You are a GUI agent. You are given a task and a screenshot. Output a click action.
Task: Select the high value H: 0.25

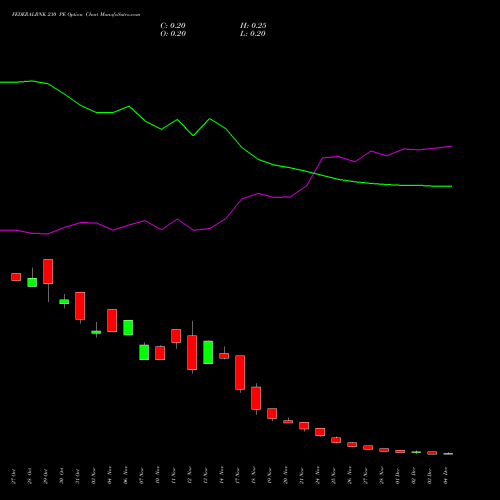(x=253, y=26)
